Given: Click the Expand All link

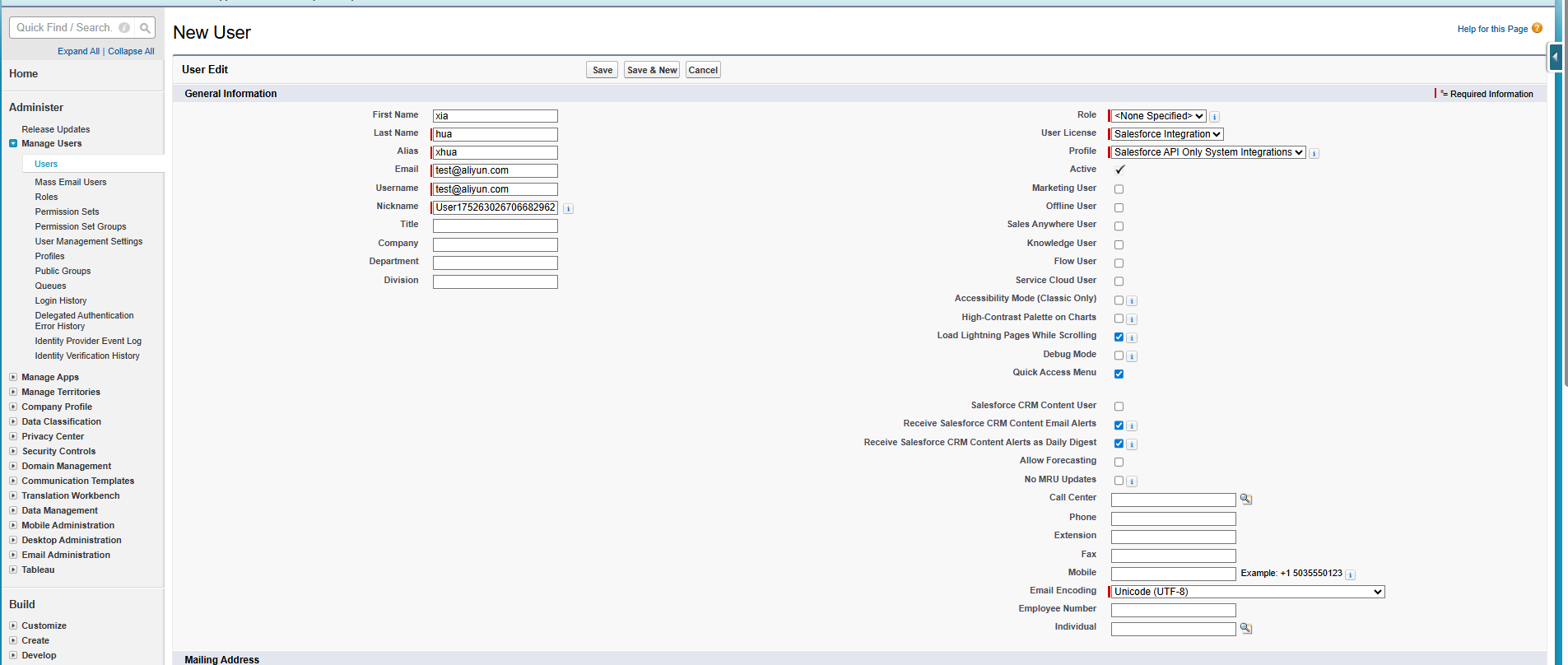Looking at the screenshot, I should 78,51.
